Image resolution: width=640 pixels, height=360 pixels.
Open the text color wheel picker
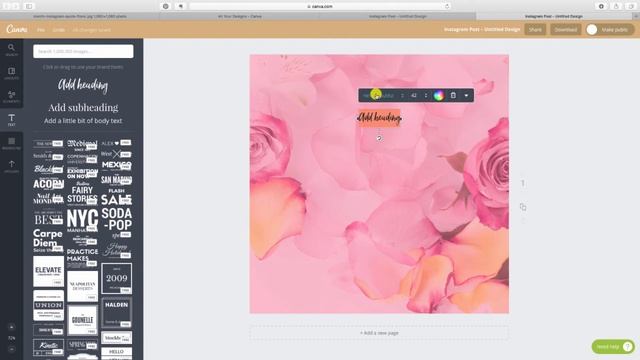click(x=439, y=96)
